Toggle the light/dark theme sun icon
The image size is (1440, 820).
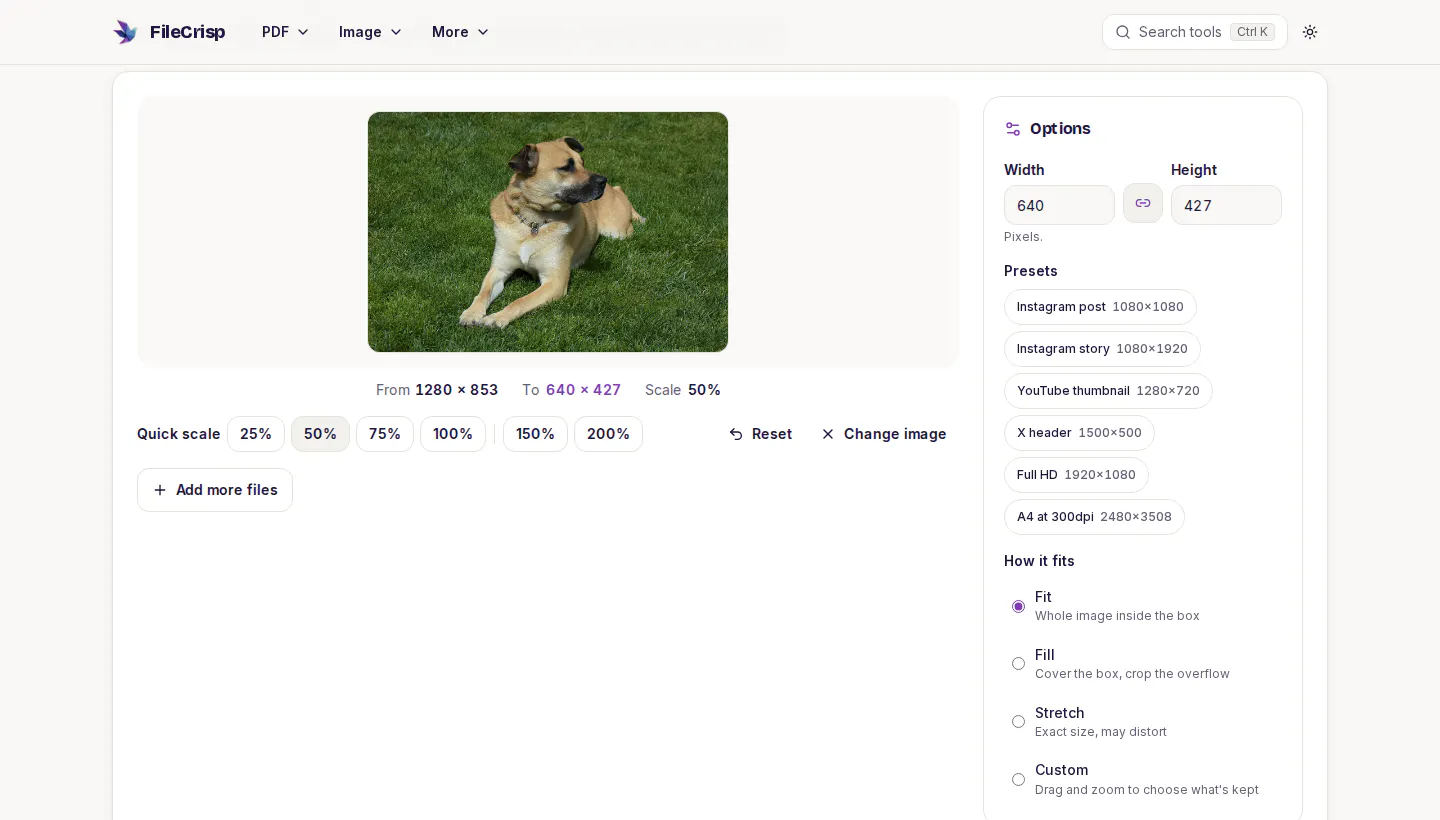1310,32
